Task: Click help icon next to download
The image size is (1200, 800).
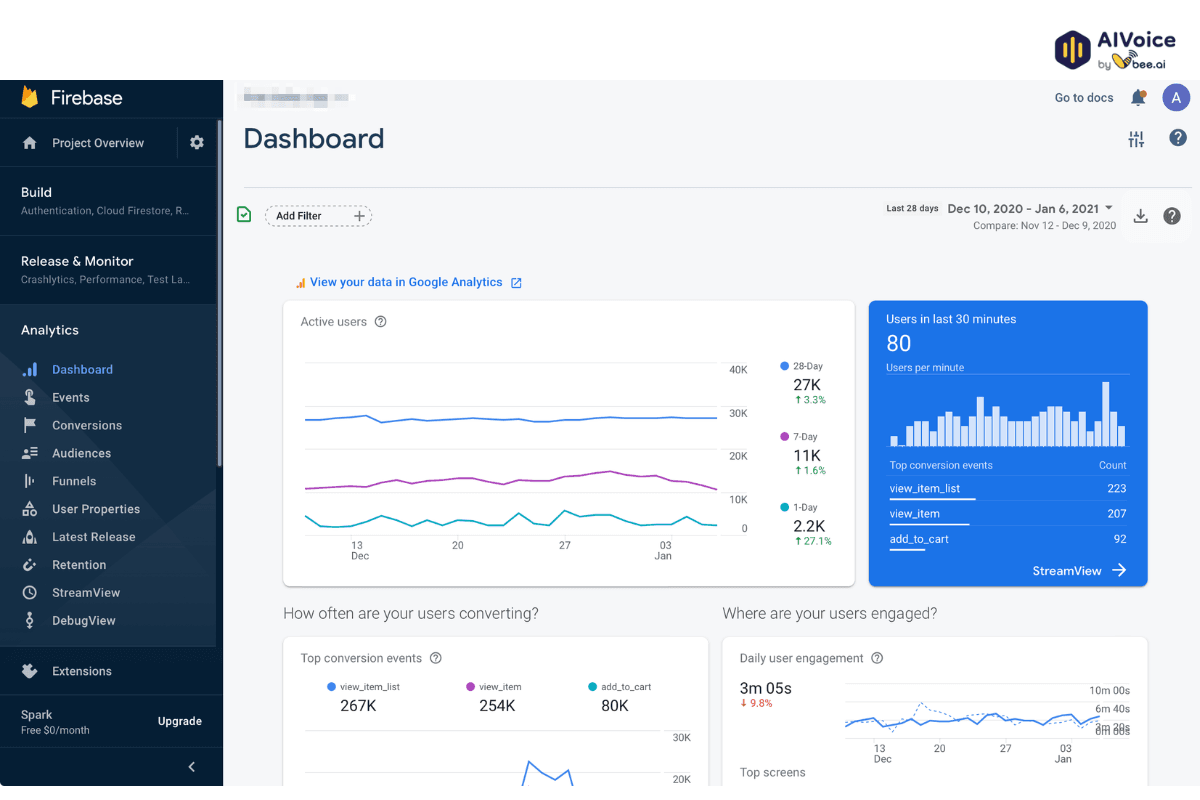Action: [1172, 216]
